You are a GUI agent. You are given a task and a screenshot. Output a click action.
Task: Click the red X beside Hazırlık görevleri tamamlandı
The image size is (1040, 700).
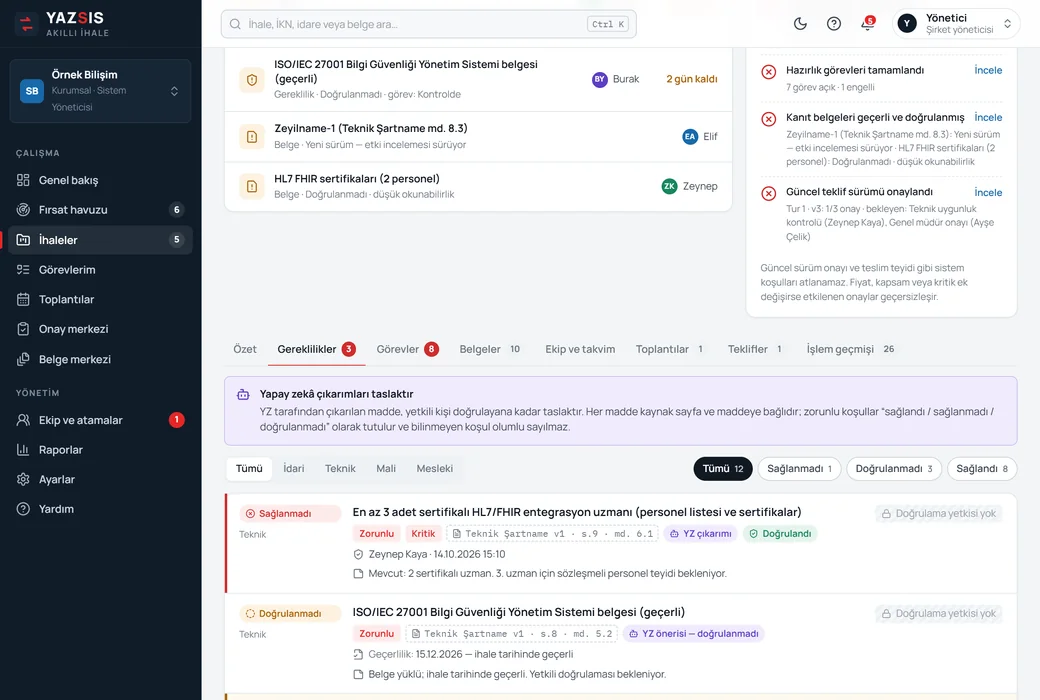tap(769, 72)
